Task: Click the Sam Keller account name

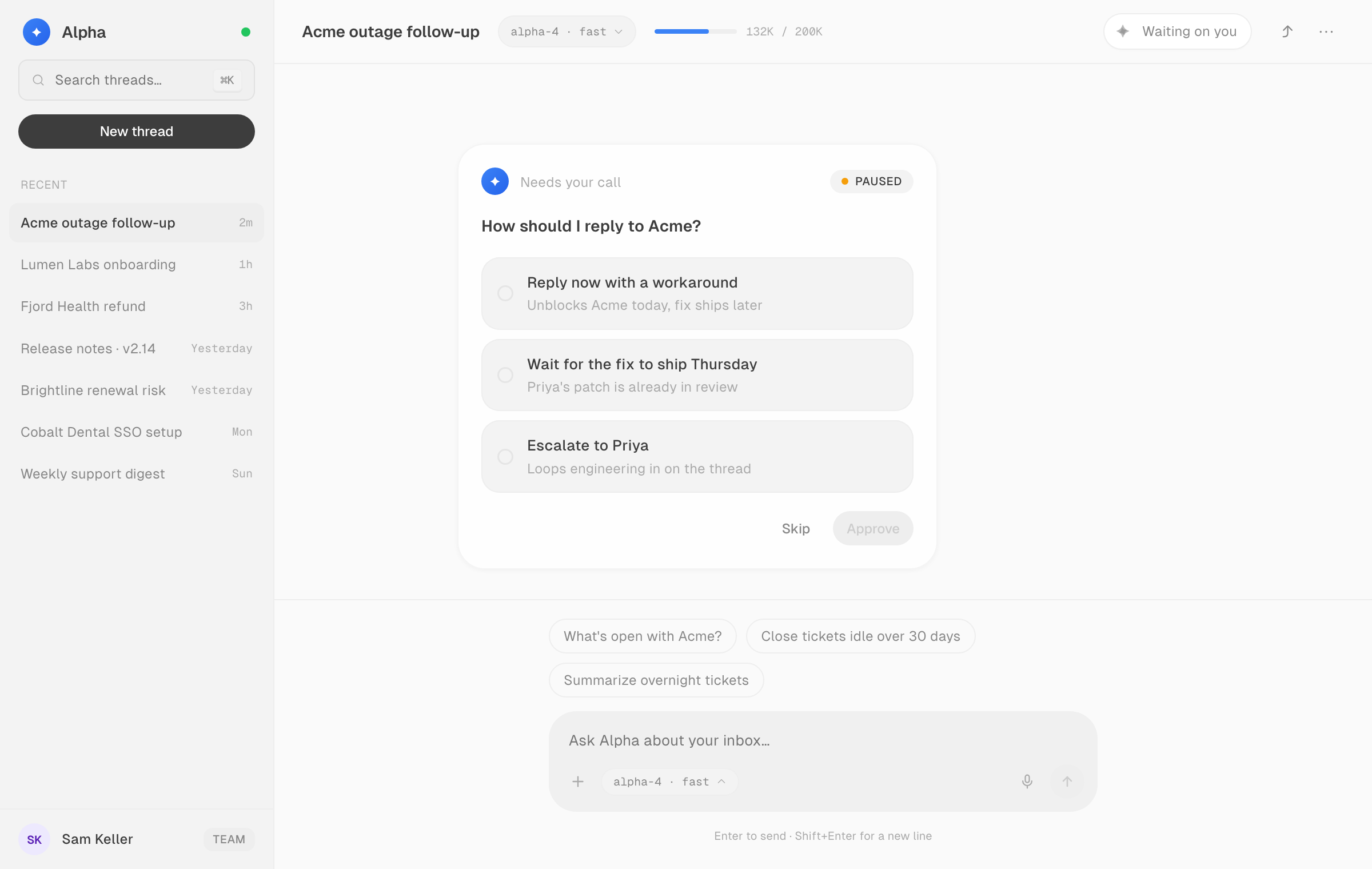Action: pos(97,839)
